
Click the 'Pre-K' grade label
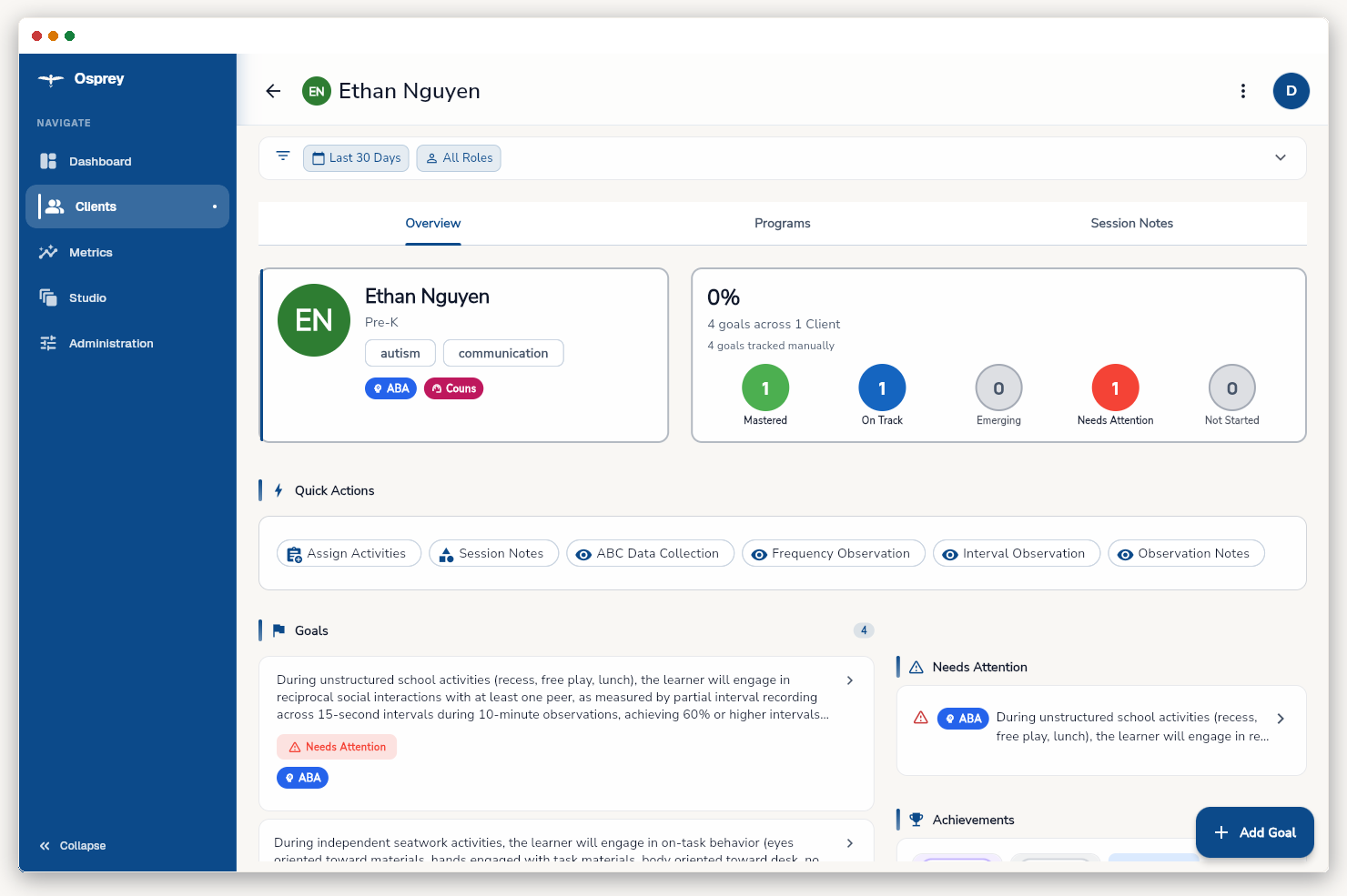[381, 323]
